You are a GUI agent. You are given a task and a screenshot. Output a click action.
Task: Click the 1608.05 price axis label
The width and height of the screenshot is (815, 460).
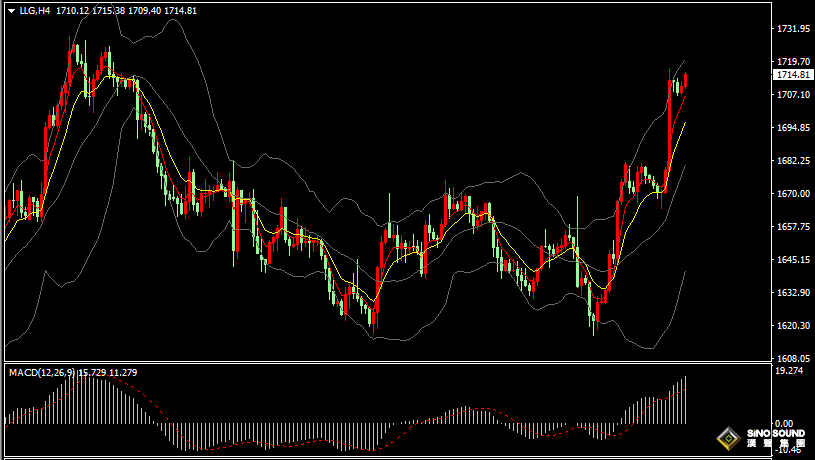coord(792,358)
